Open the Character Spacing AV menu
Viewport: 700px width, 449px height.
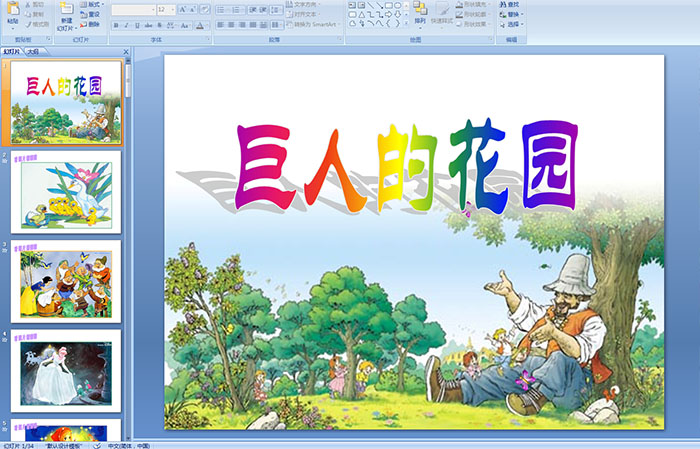pos(171,26)
